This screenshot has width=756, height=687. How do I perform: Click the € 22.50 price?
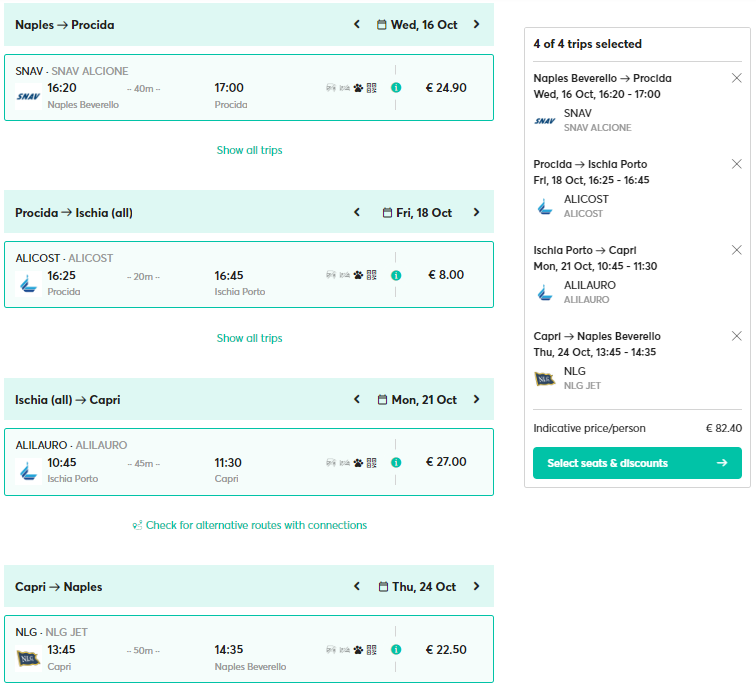pos(446,650)
